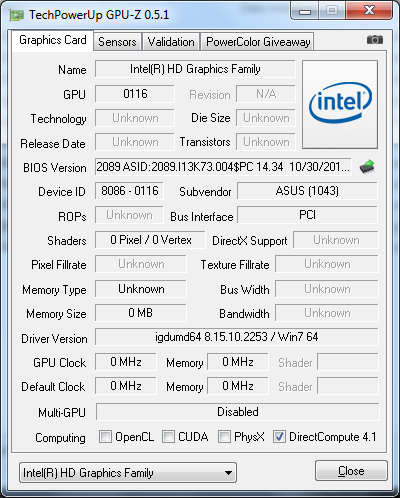Click the 'Memory Size' label

(56, 314)
